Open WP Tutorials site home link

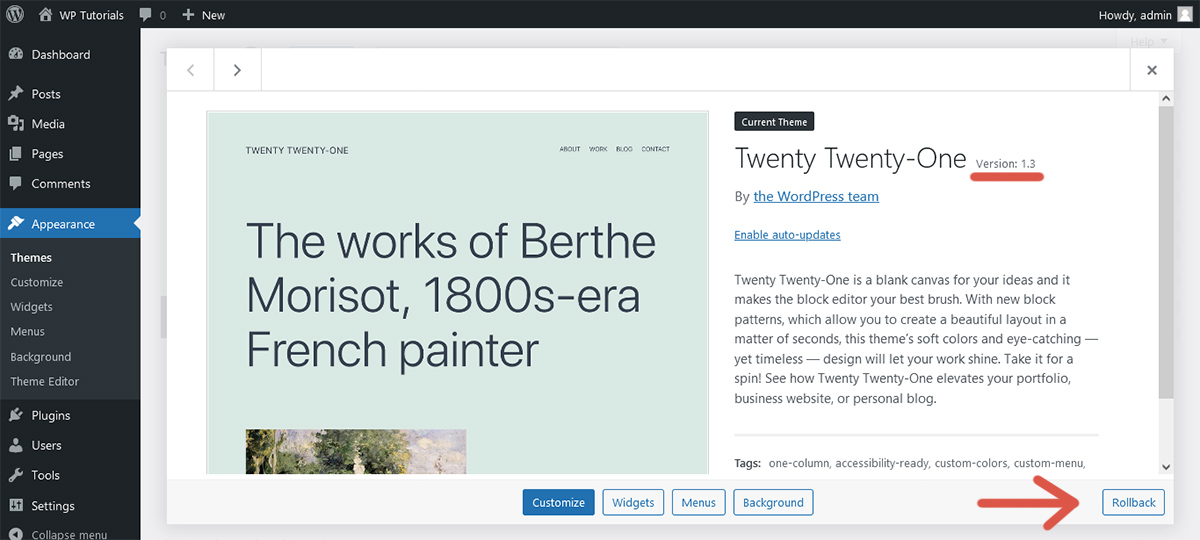click(80, 15)
